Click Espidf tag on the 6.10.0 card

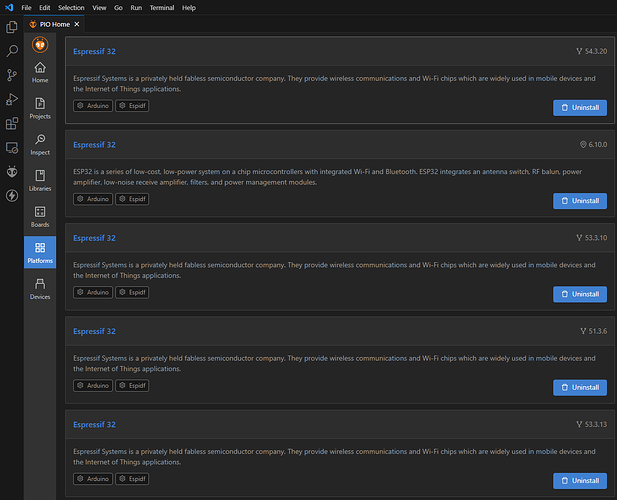pos(132,199)
